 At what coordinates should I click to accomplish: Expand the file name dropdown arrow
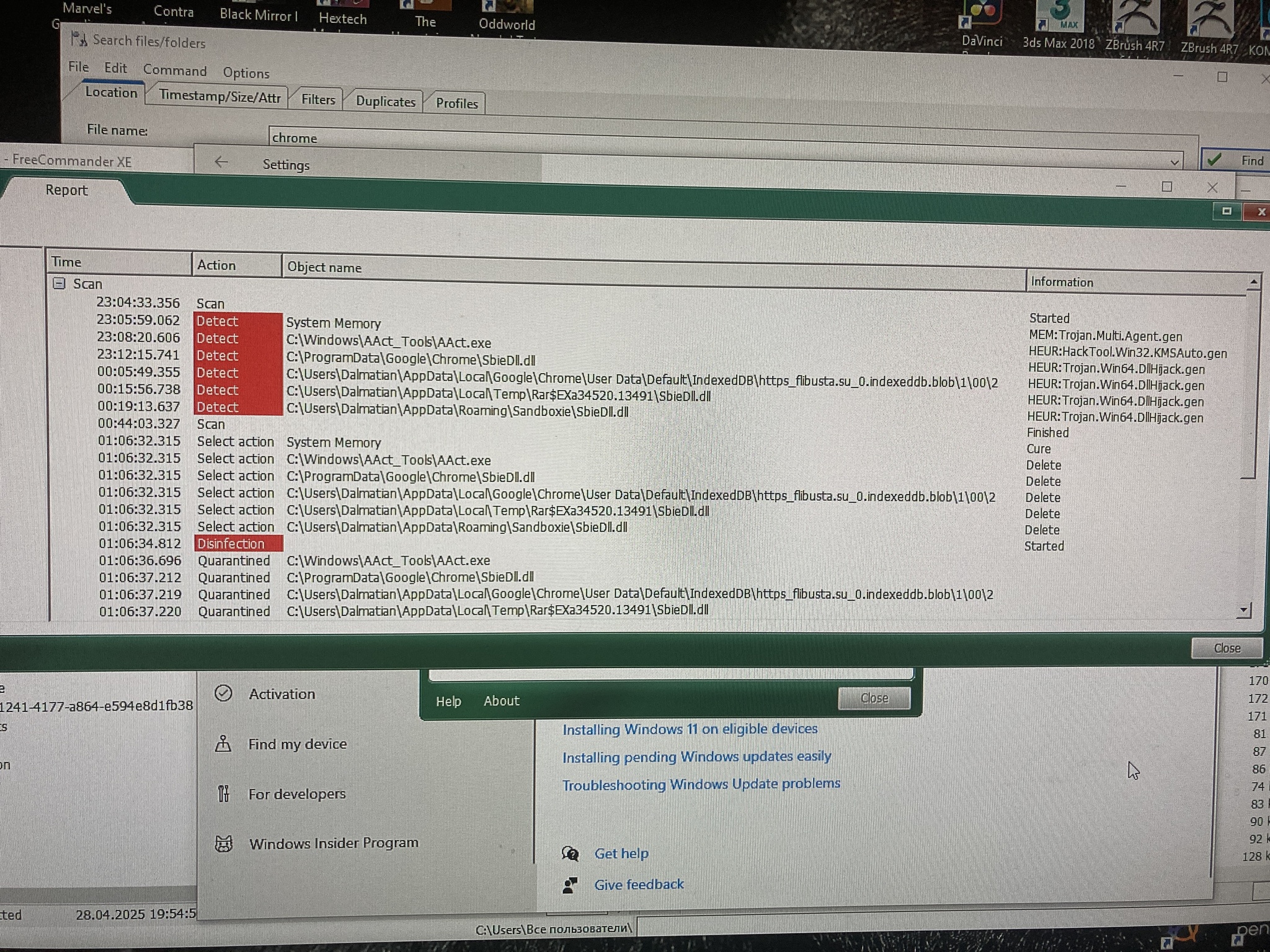(1174, 162)
